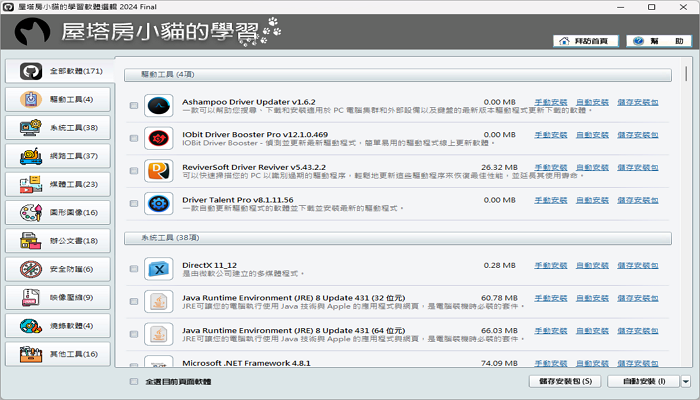Select the 全部軟體(171) tab
700x400 pixels.
58,71
